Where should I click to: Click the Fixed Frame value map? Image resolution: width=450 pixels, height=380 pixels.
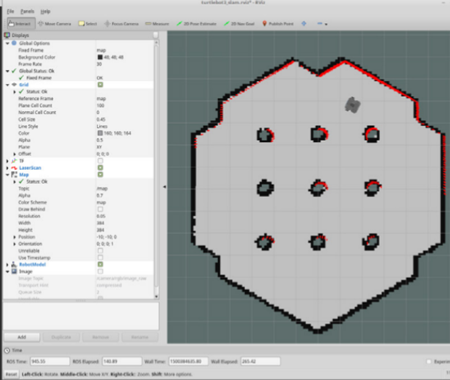pyautogui.click(x=101, y=50)
